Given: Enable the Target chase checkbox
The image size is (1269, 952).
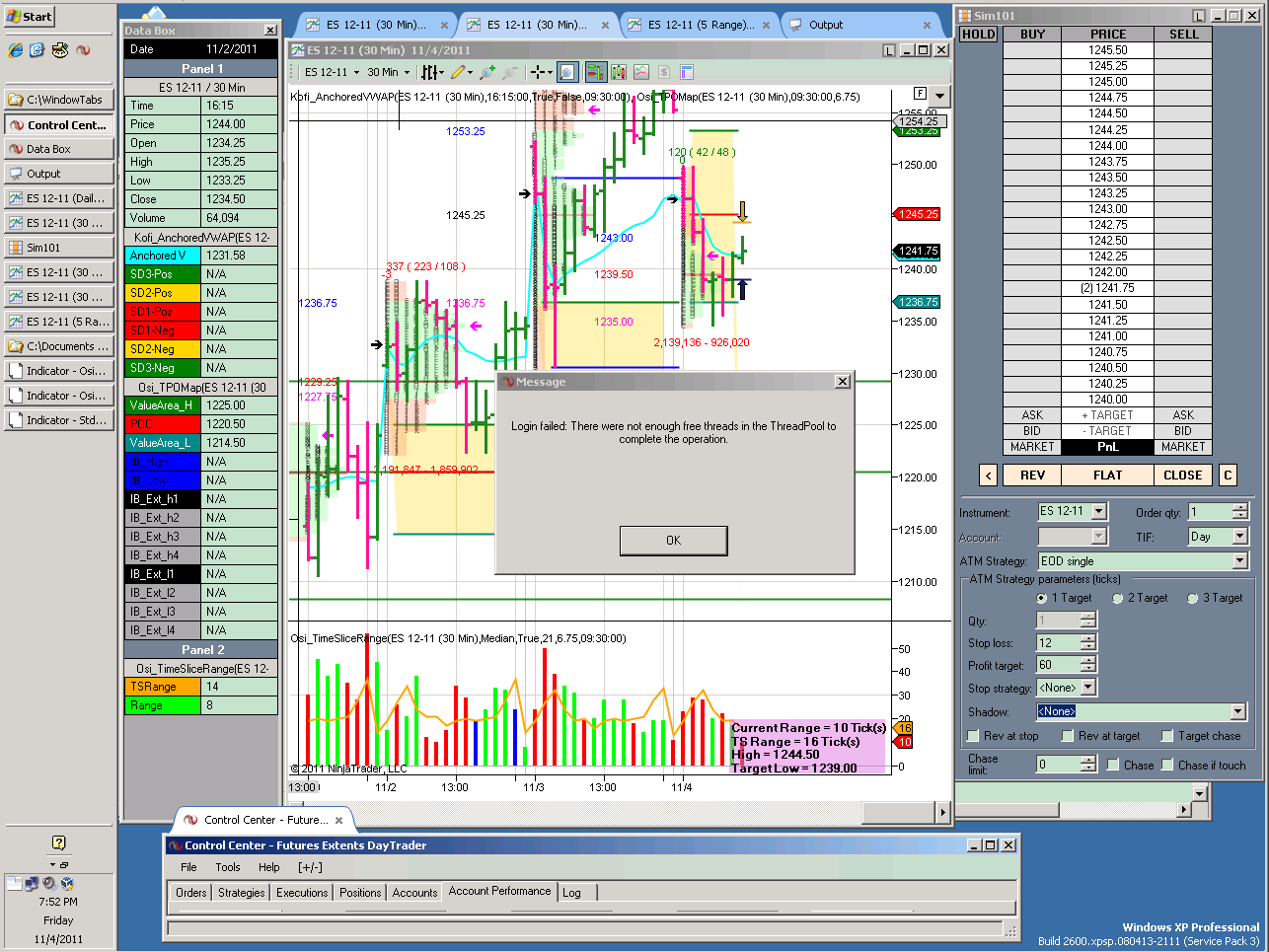Looking at the screenshot, I should (x=1167, y=736).
